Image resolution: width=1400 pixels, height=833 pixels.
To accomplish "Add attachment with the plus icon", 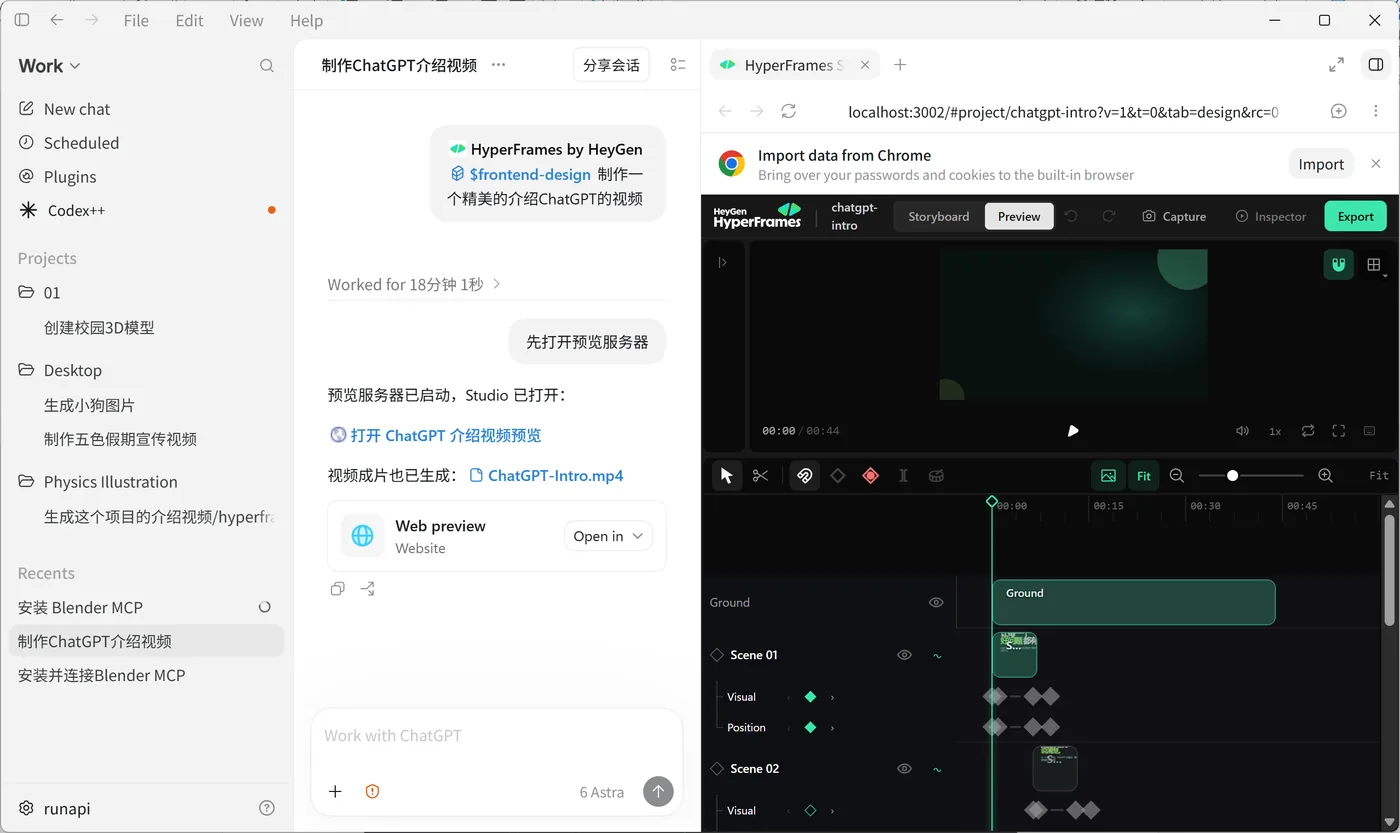I will pos(335,791).
